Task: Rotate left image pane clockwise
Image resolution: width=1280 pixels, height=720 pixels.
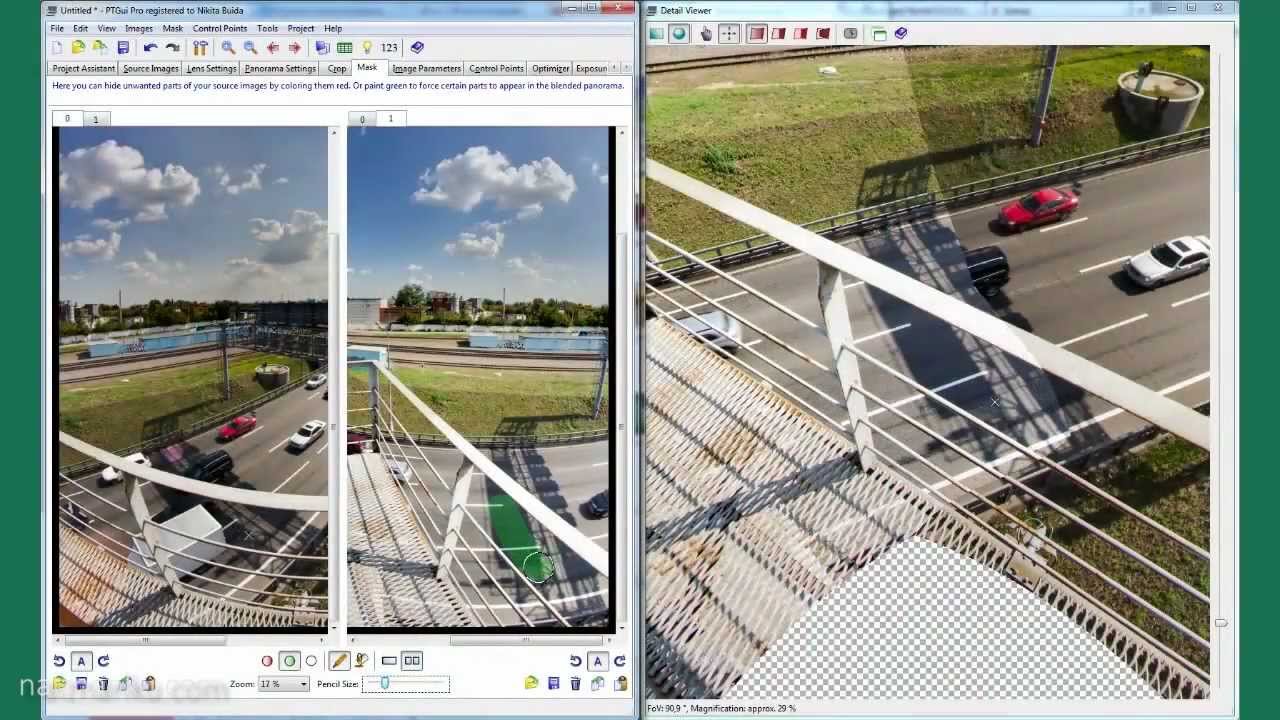Action: coord(103,661)
